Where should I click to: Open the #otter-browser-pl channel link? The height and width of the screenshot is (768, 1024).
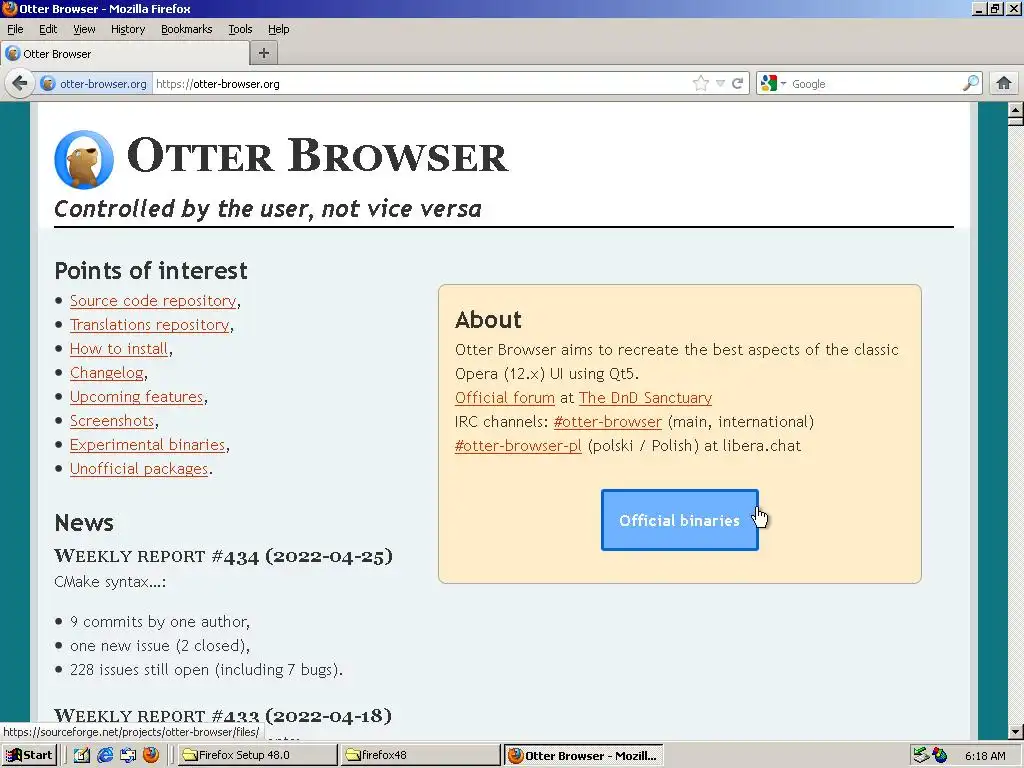pyautogui.click(x=518, y=446)
